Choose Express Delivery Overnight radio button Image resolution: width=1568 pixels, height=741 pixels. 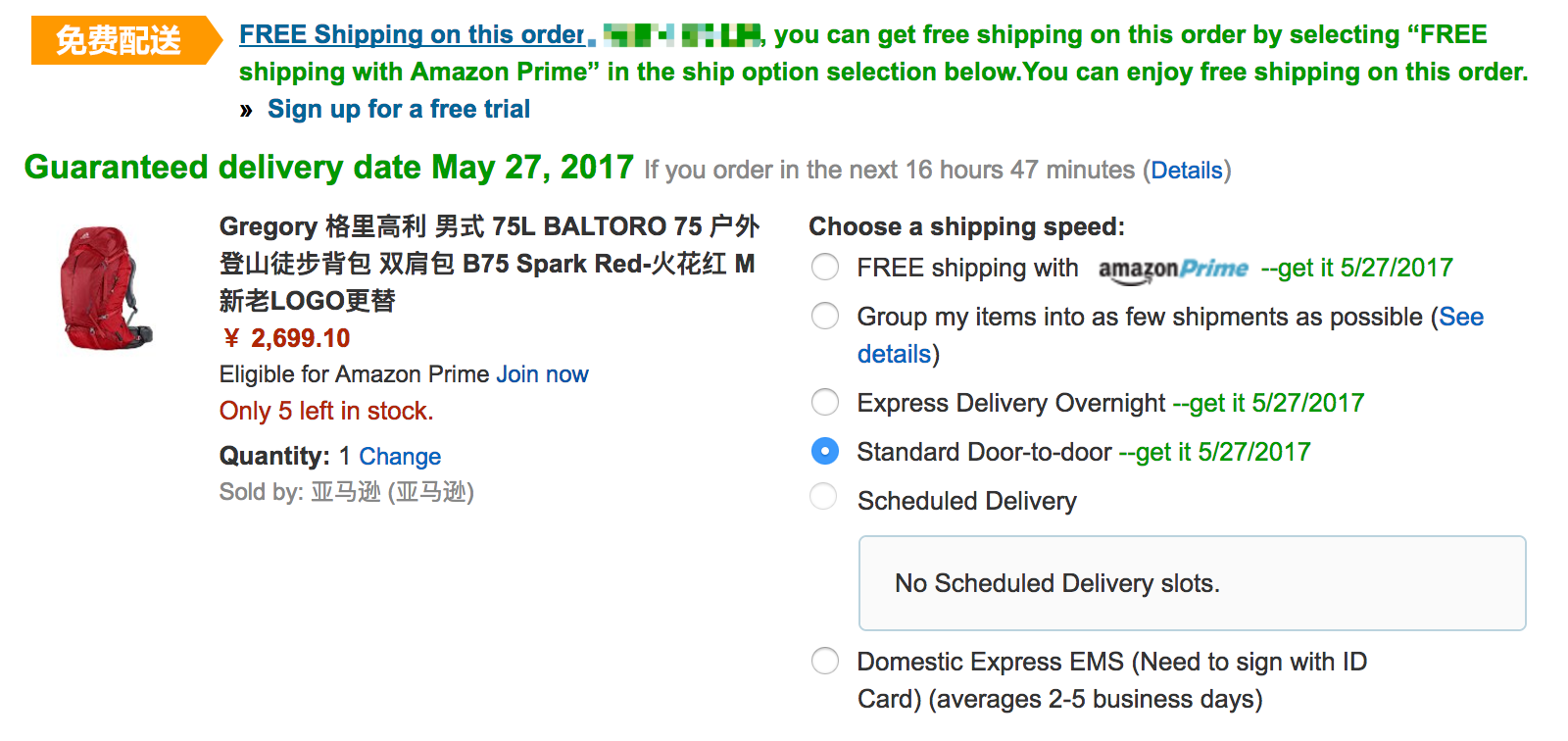[x=825, y=402]
